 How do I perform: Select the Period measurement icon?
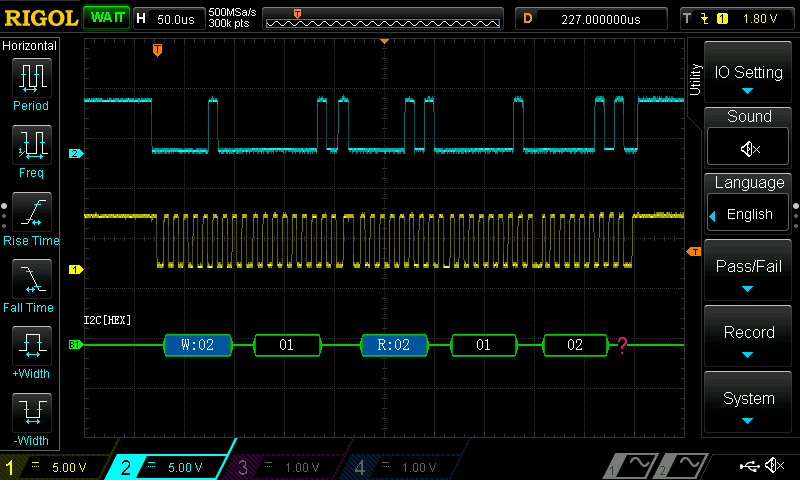pos(32,78)
